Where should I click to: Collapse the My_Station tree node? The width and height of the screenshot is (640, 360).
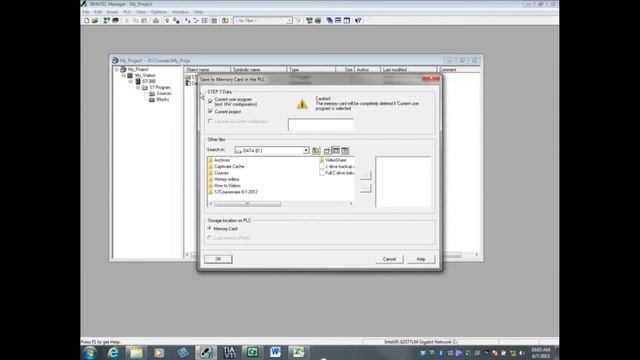pyautogui.click(x=124, y=76)
